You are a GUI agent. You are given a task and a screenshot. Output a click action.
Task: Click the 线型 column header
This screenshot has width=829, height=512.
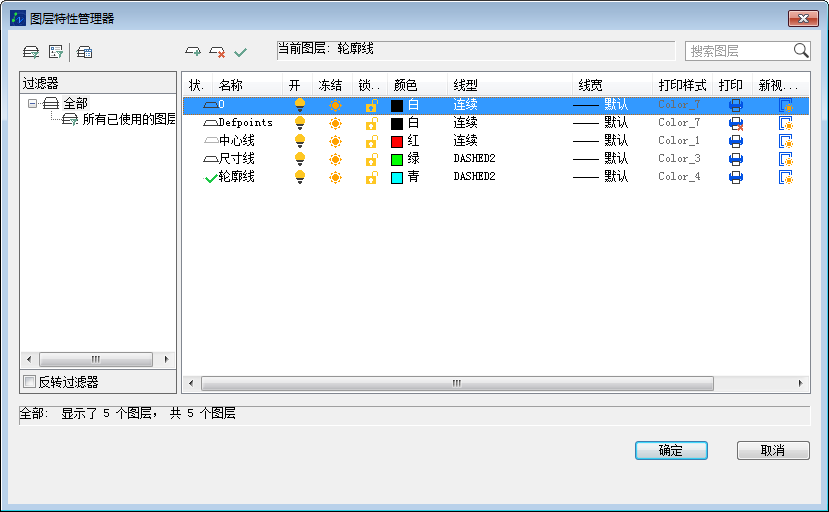466,86
